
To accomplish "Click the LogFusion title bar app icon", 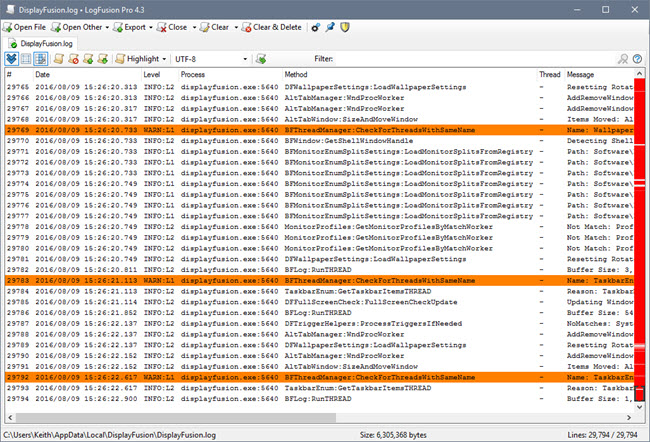I will click(x=10, y=10).
